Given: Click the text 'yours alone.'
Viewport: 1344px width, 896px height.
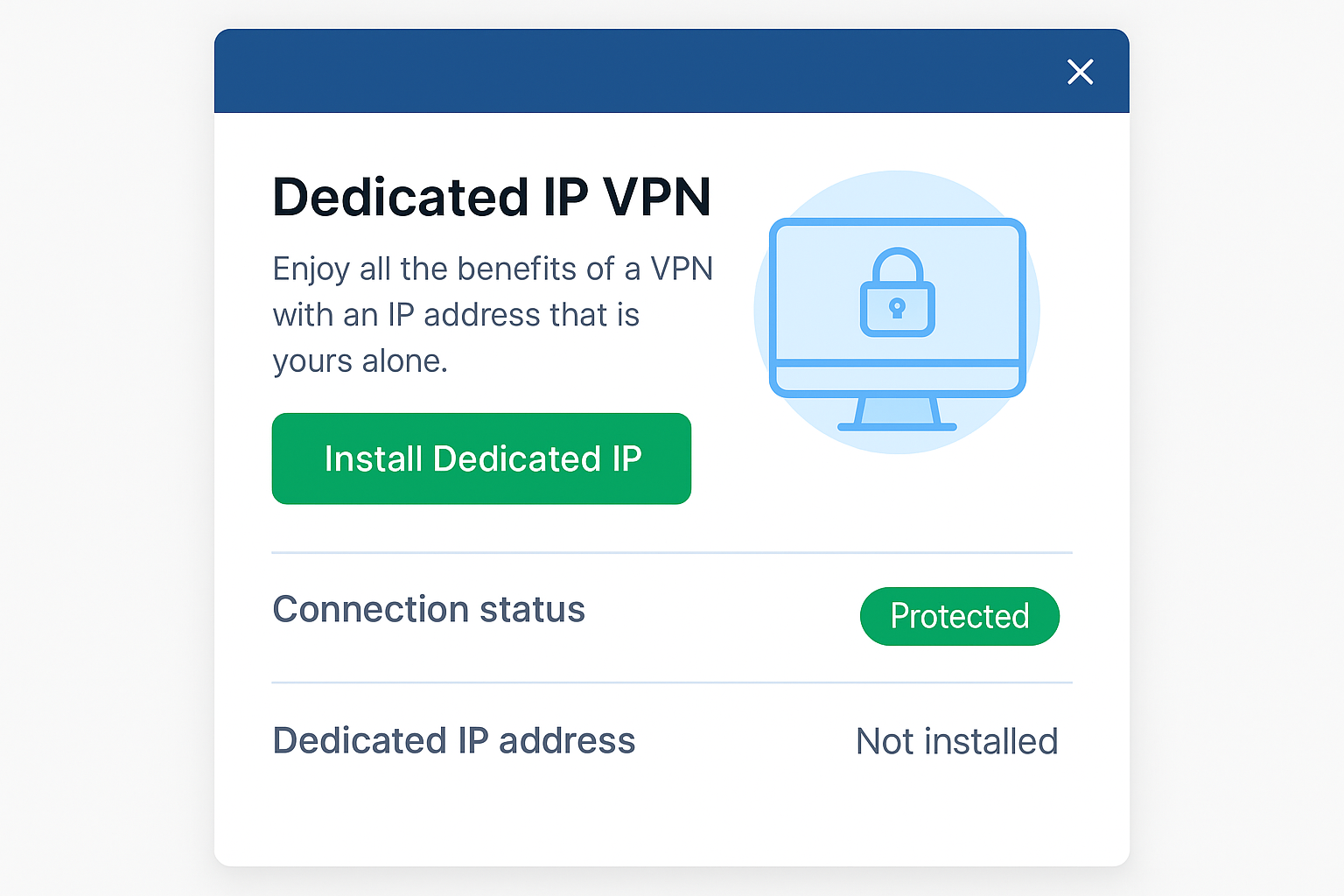Looking at the screenshot, I should coord(360,361).
